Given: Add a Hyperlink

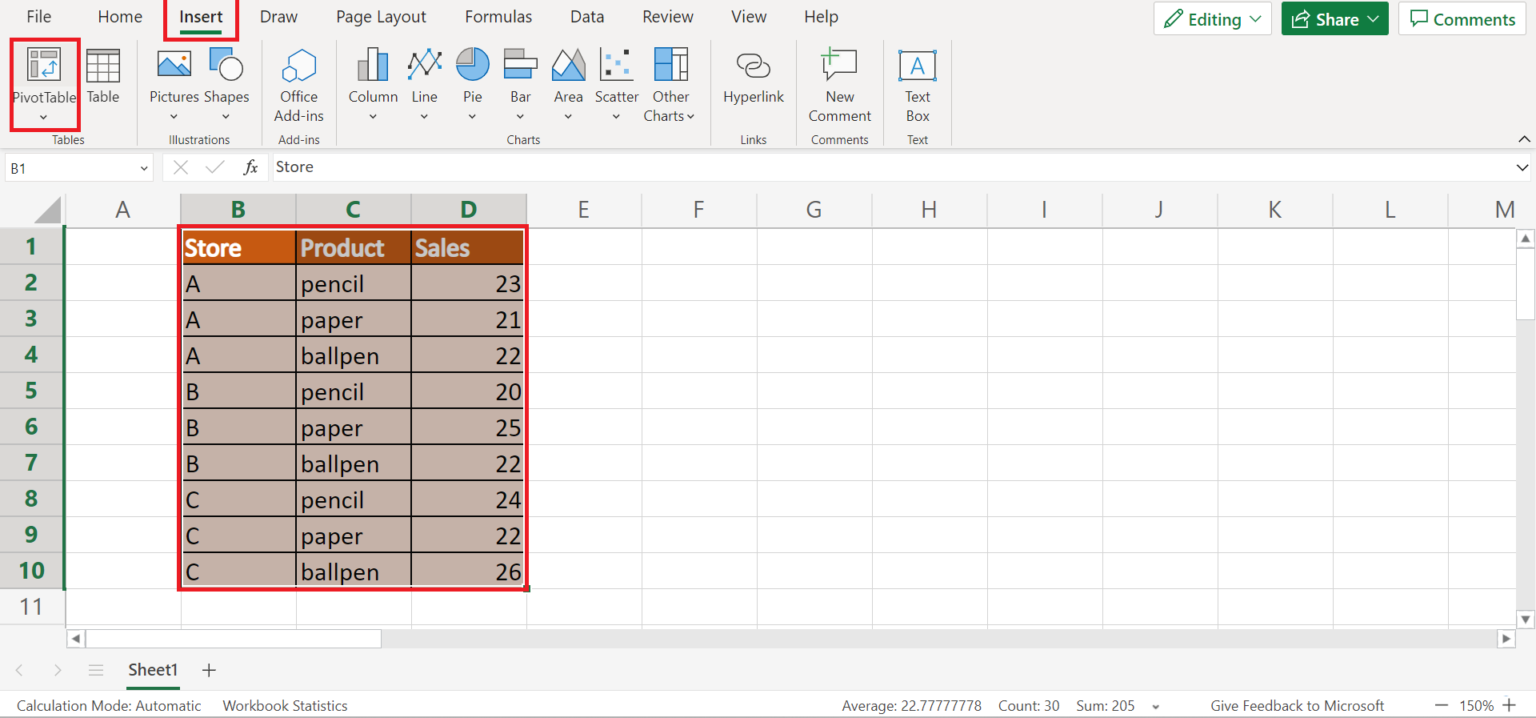Looking at the screenshot, I should [753, 80].
